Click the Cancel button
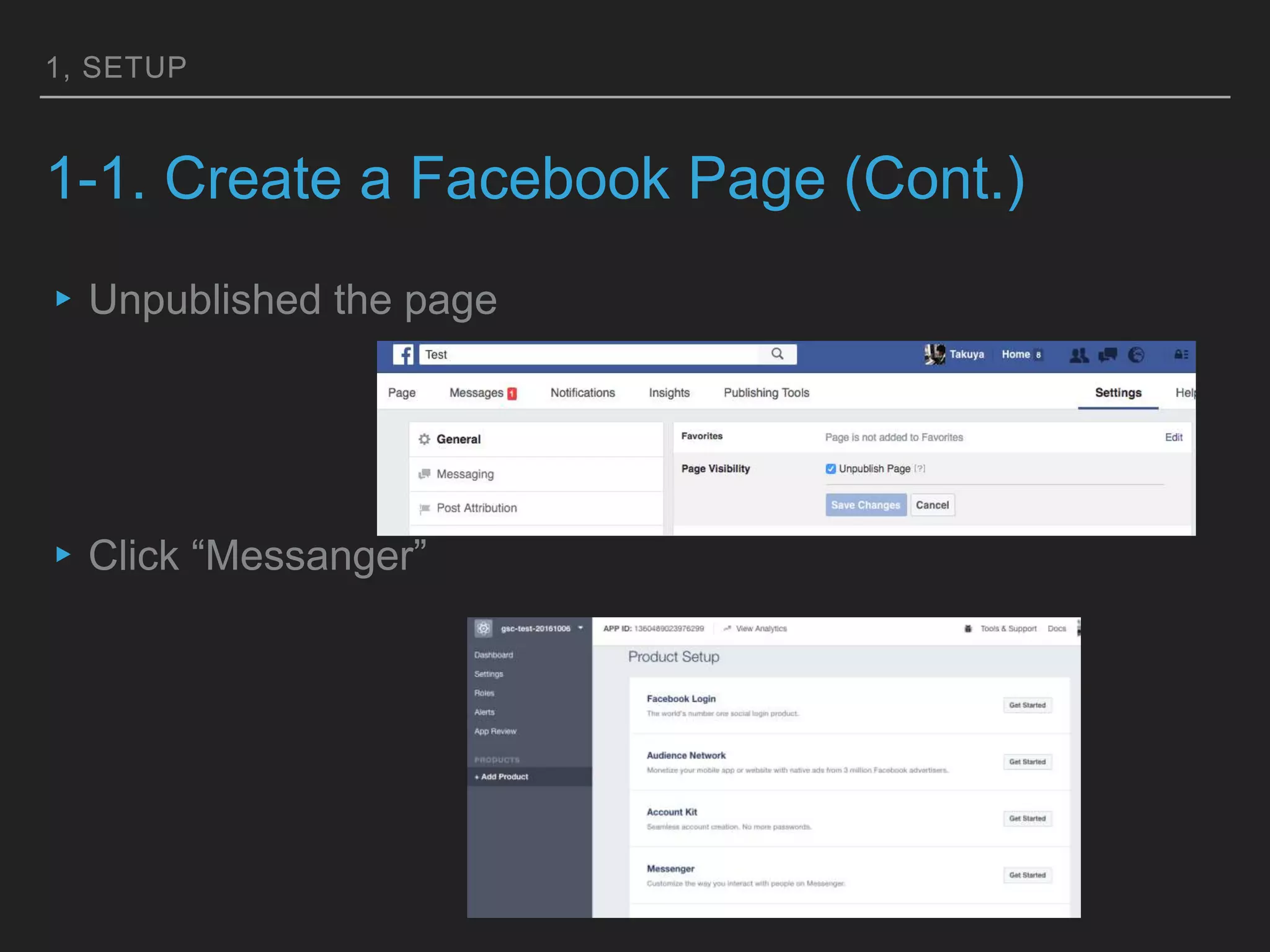1270x952 pixels. [x=932, y=505]
